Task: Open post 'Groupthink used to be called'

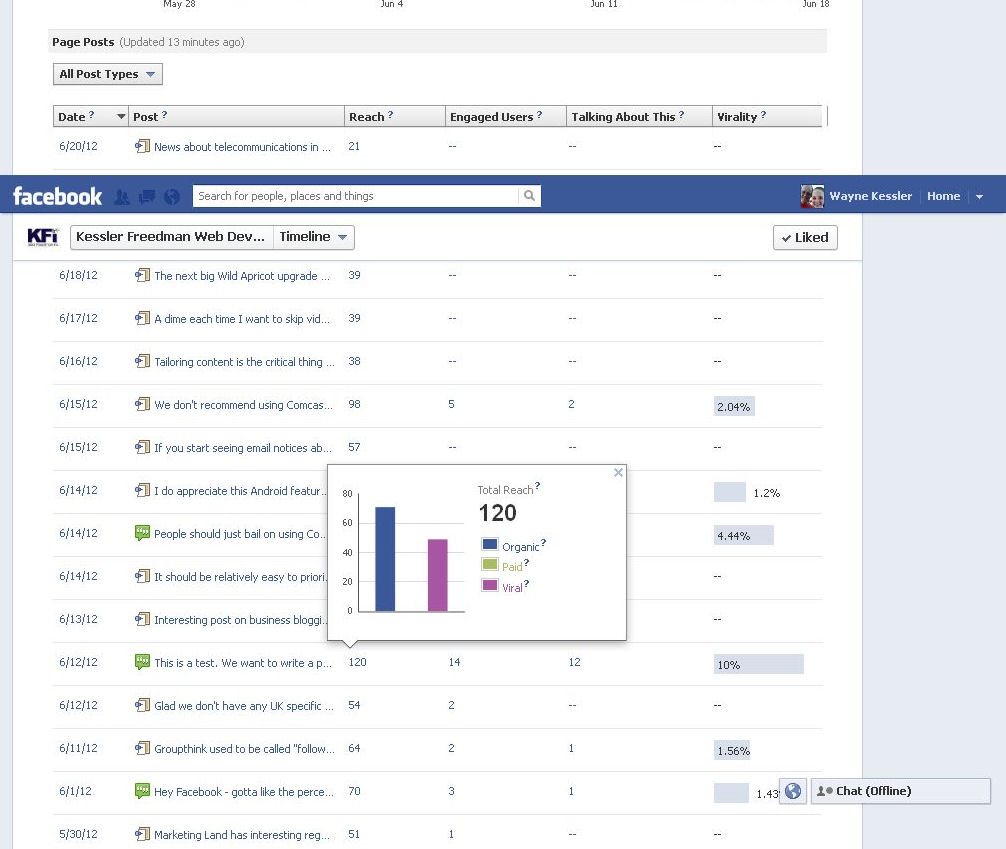Action: 244,749
